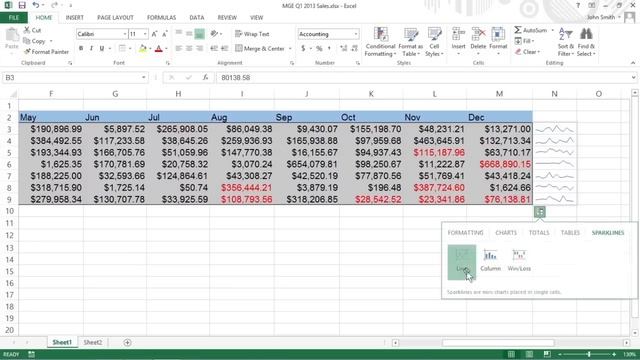640x360 pixels.
Task: Toggle Middle Align vertical alignment
Action: [189, 34]
